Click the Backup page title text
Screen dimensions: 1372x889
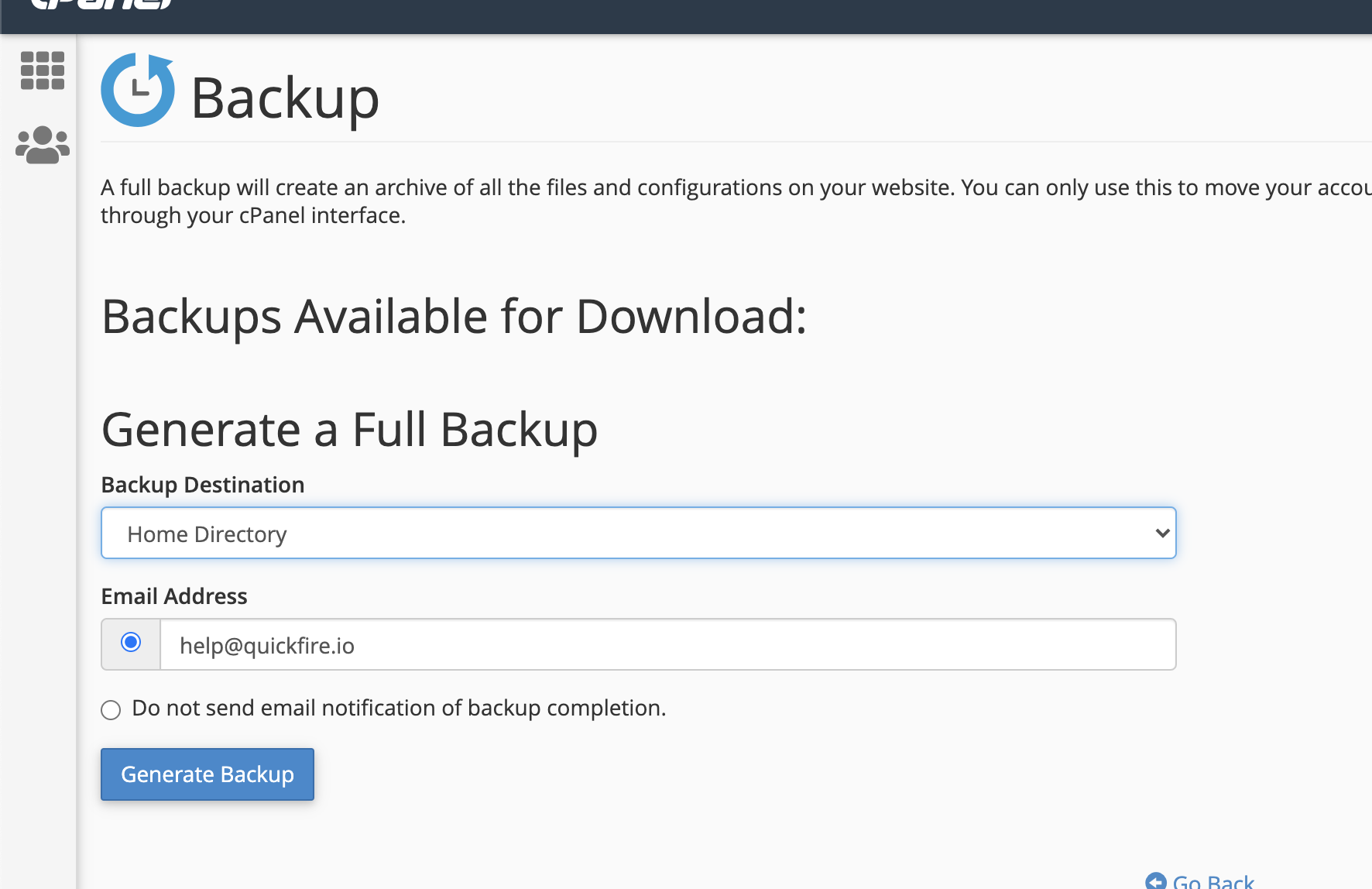285,98
